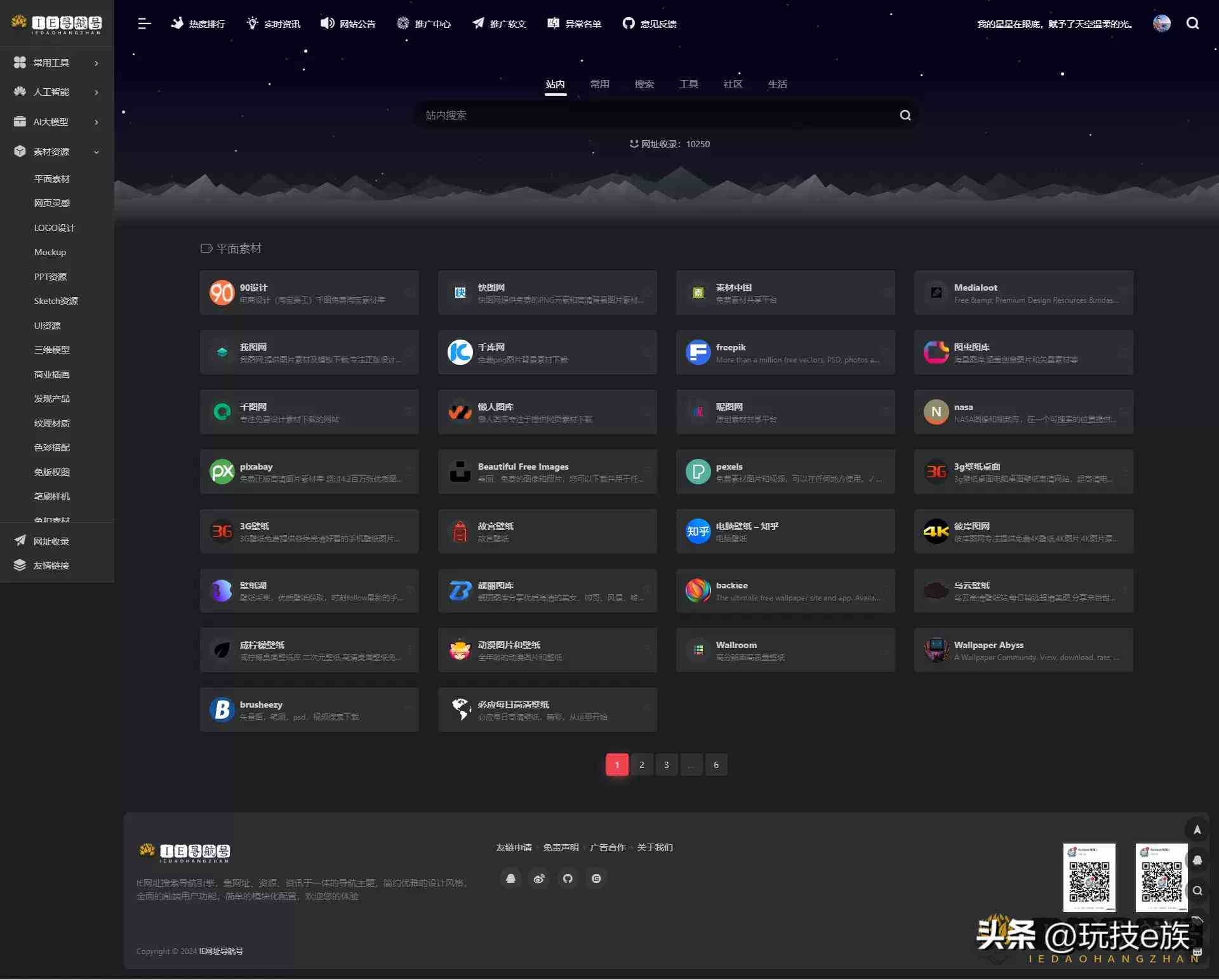Image resolution: width=1219 pixels, height=980 pixels.
Task: Open the 意见反馈 menu item
Action: (x=650, y=23)
